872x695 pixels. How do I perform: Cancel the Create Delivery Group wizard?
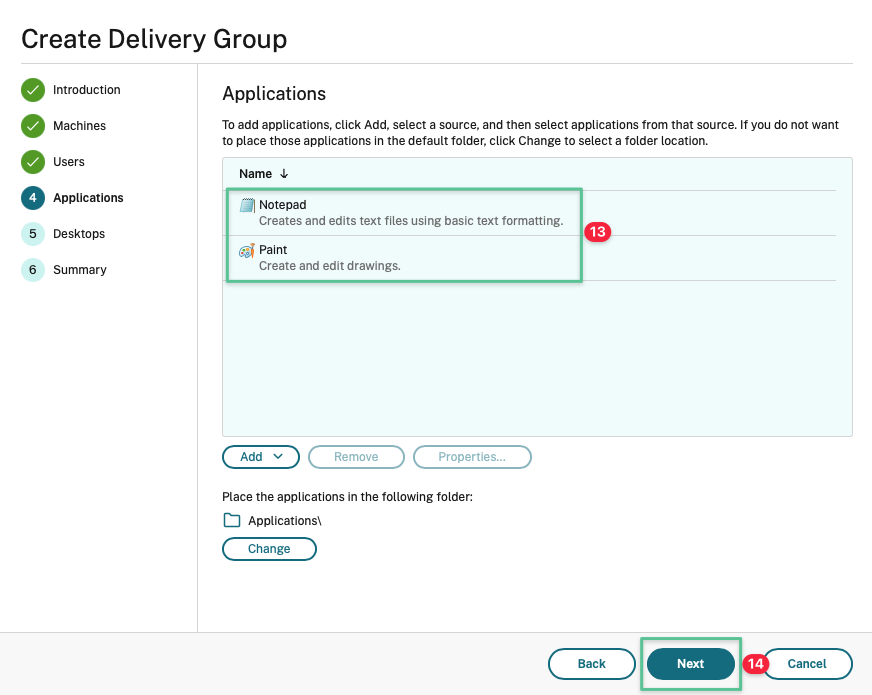point(807,664)
